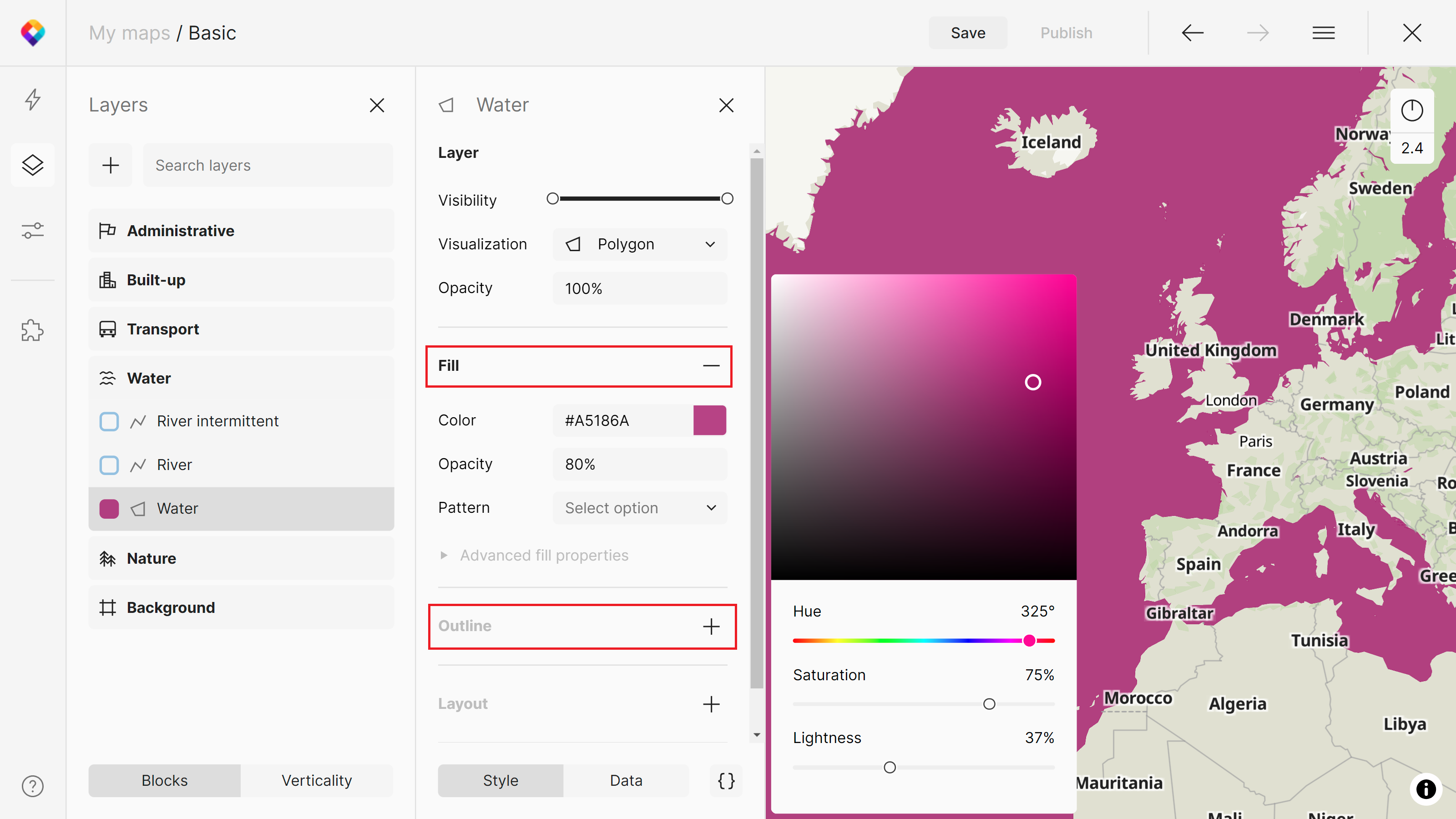The width and height of the screenshot is (1456, 819).
Task: Click the lightning bolt quick-actions icon
Action: click(x=33, y=100)
